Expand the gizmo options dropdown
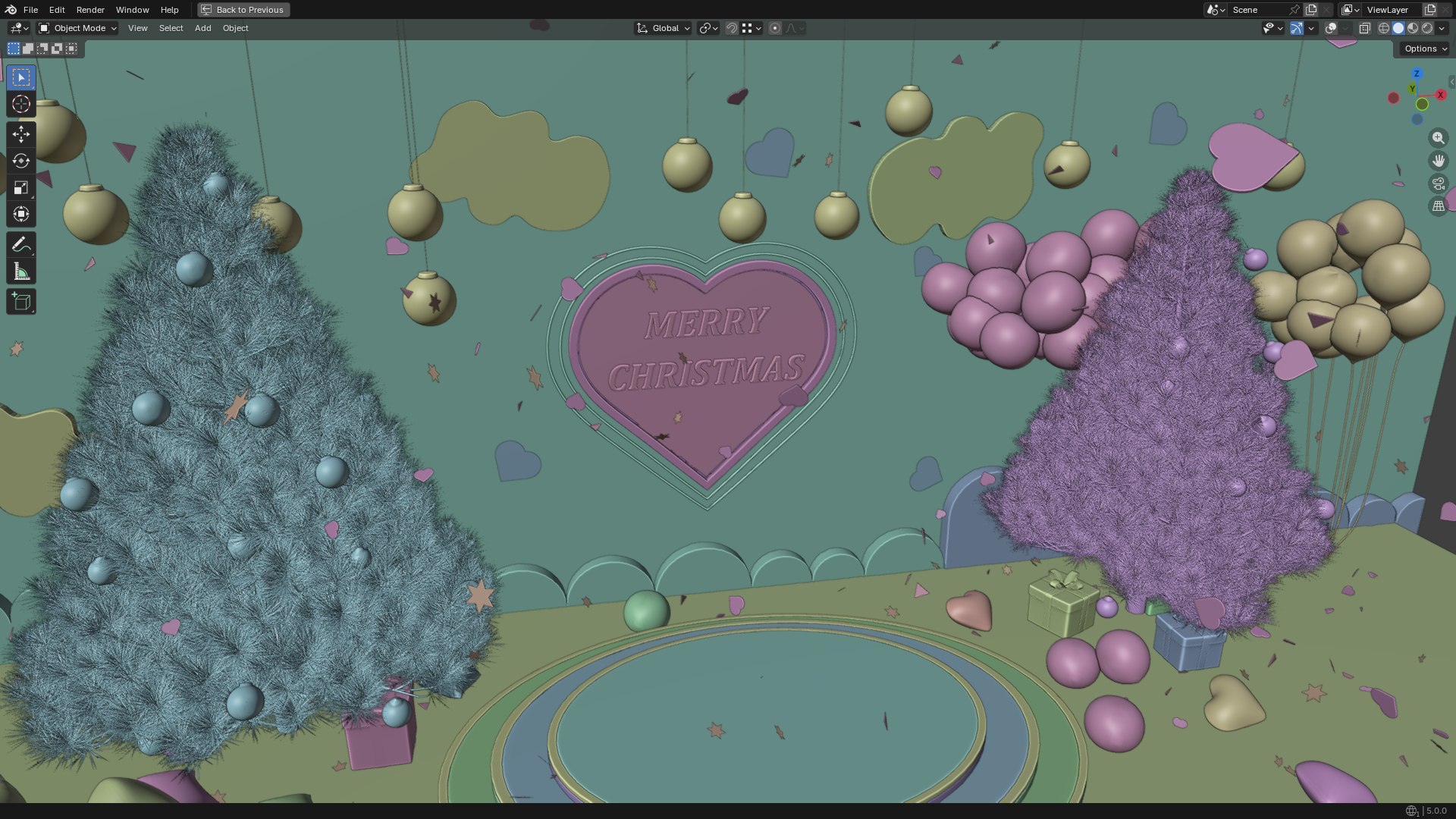The height and width of the screenshot is (819, 1456). pos(1311,28)
